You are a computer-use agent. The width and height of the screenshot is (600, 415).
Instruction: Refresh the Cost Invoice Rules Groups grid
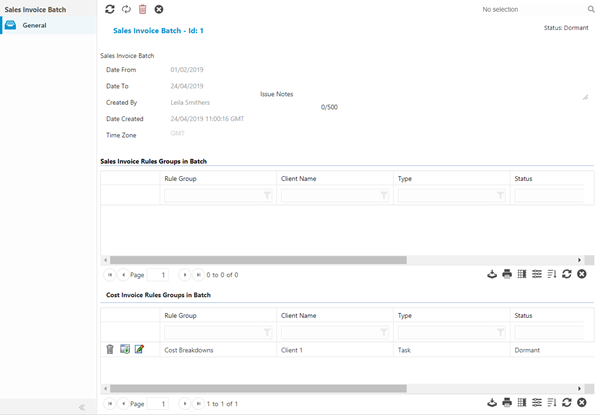tap(567, 403)
